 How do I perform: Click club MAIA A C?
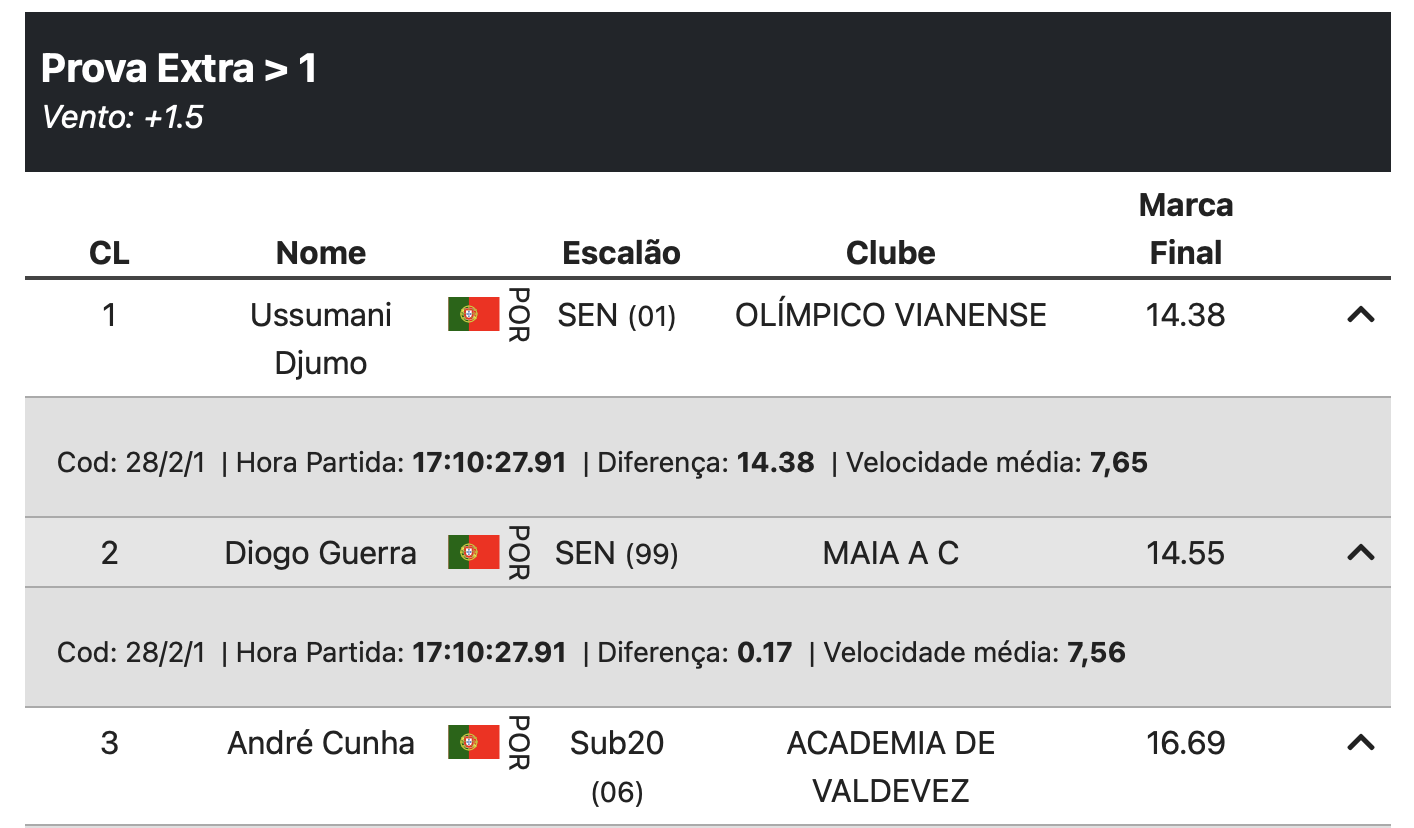(891, 553)
